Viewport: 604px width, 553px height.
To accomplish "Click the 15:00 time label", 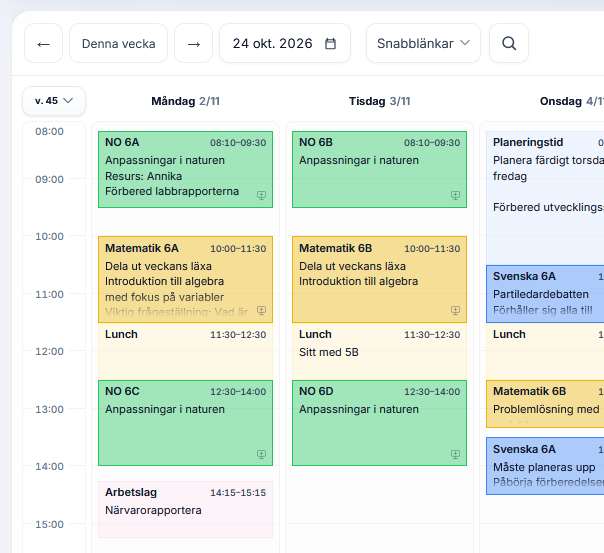I will tap(49, 525).
